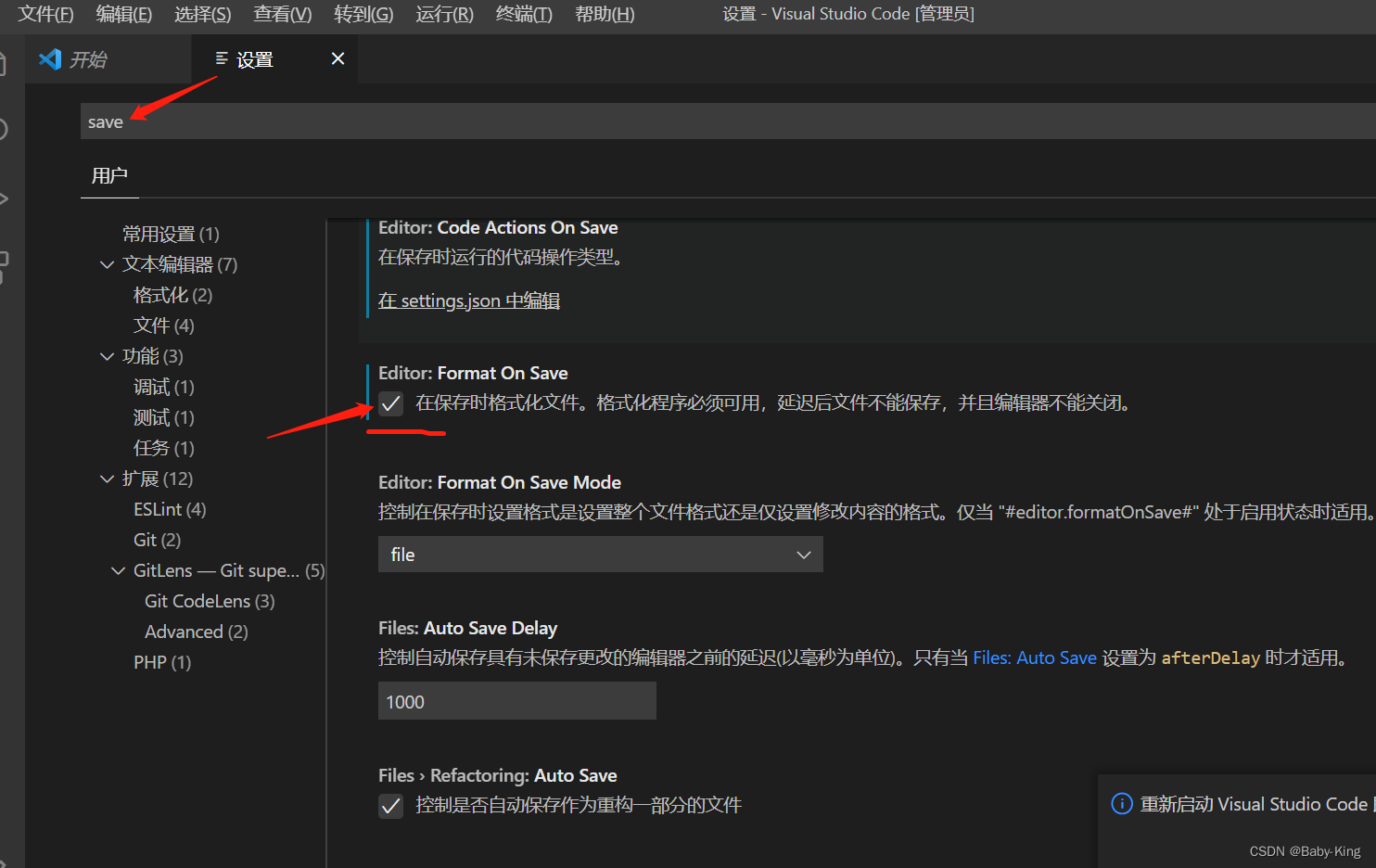
Task: Click 在 settings.json 中编辑 link
Action: click(469, 300)
